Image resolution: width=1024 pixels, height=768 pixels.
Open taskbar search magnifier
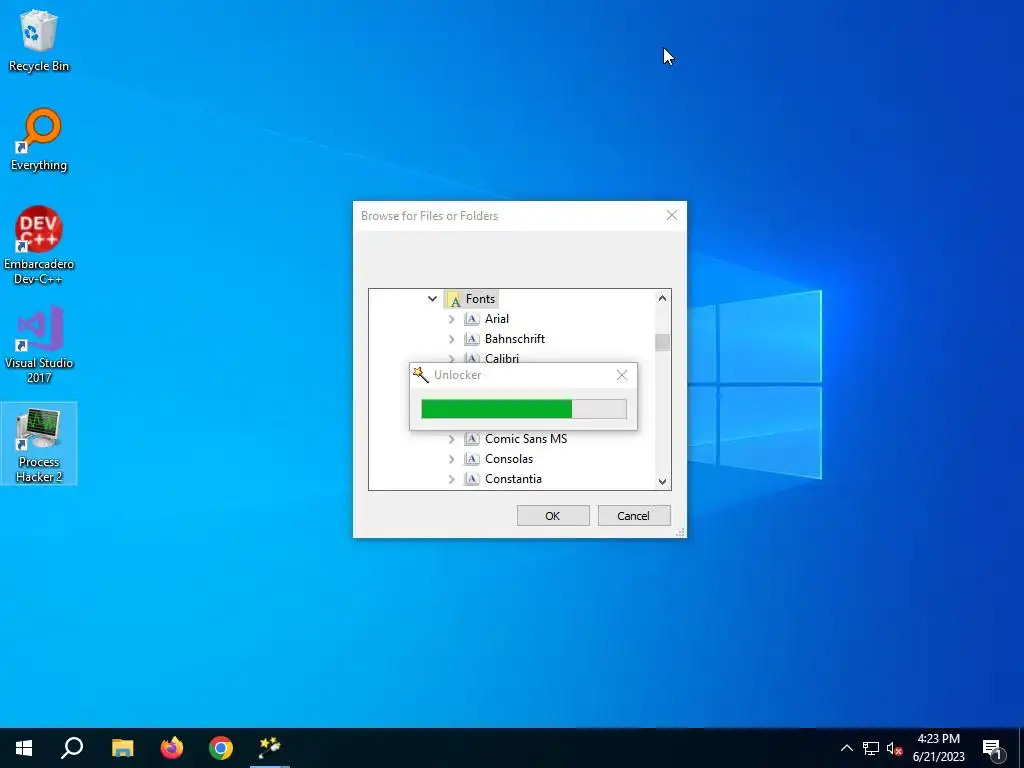coord(72,748)
